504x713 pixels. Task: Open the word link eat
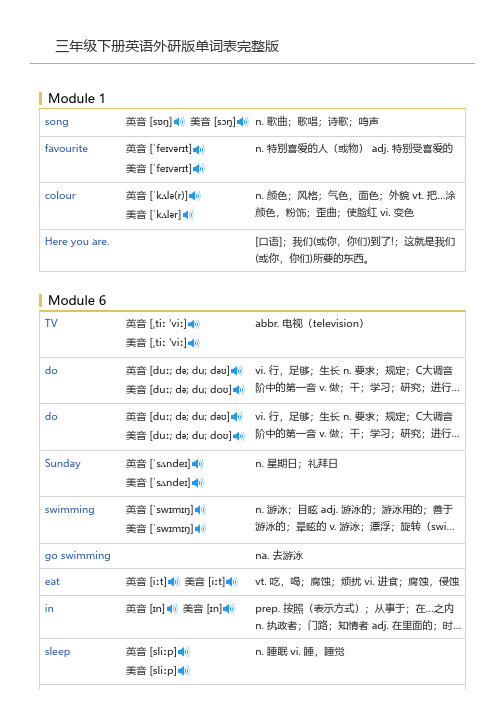52,582
